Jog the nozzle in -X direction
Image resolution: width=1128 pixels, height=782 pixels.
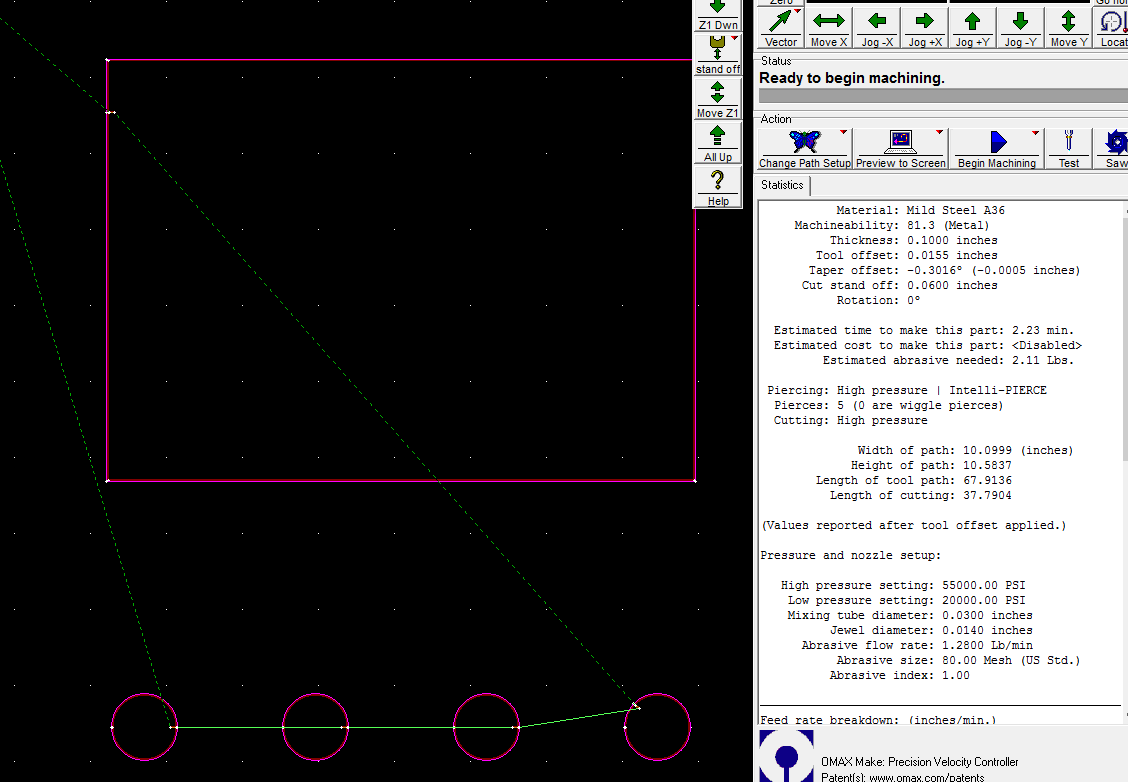point(877,28)
